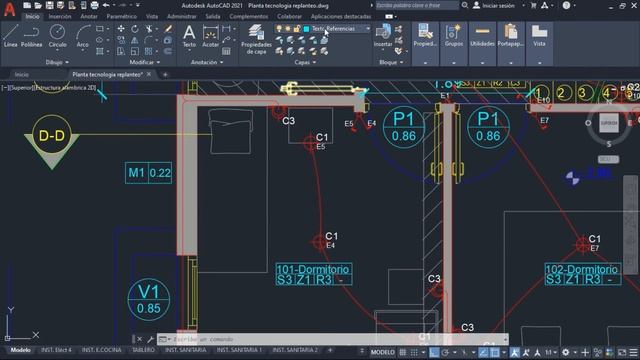This screenshot has width=640, height=360.
Task: Expand the Dibujo panel
Action: pyautogui.click(x=57, y=62)
